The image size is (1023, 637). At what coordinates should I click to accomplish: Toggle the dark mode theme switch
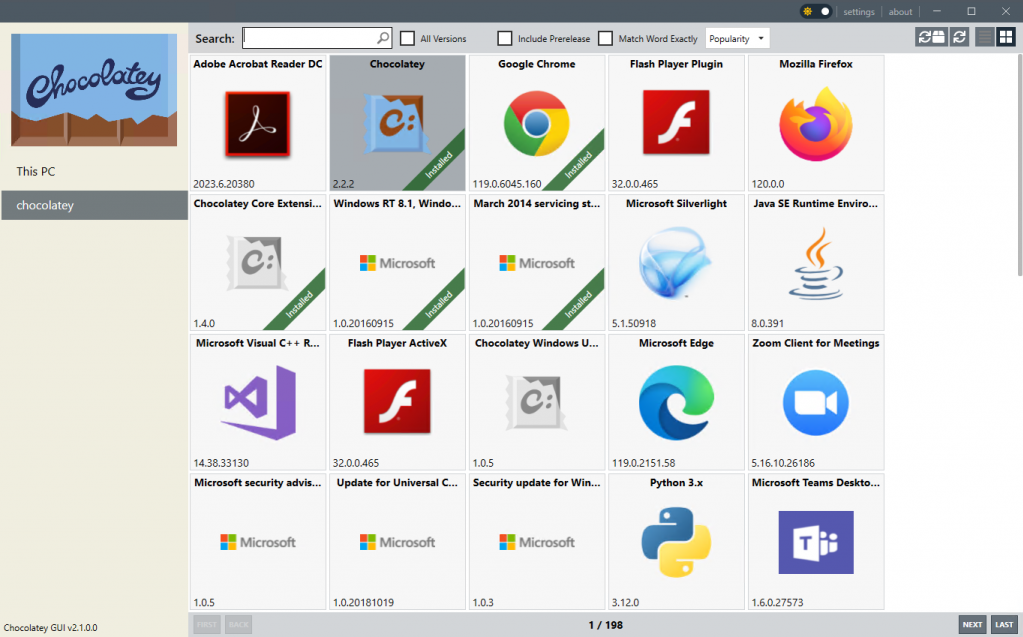[816, 12]
